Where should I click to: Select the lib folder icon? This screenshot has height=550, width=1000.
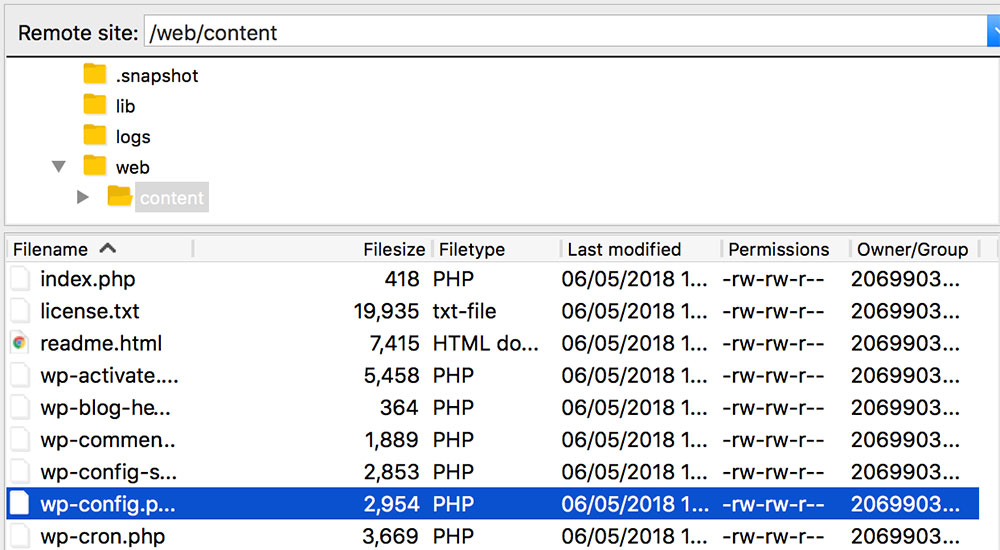[x=95, y=106]
